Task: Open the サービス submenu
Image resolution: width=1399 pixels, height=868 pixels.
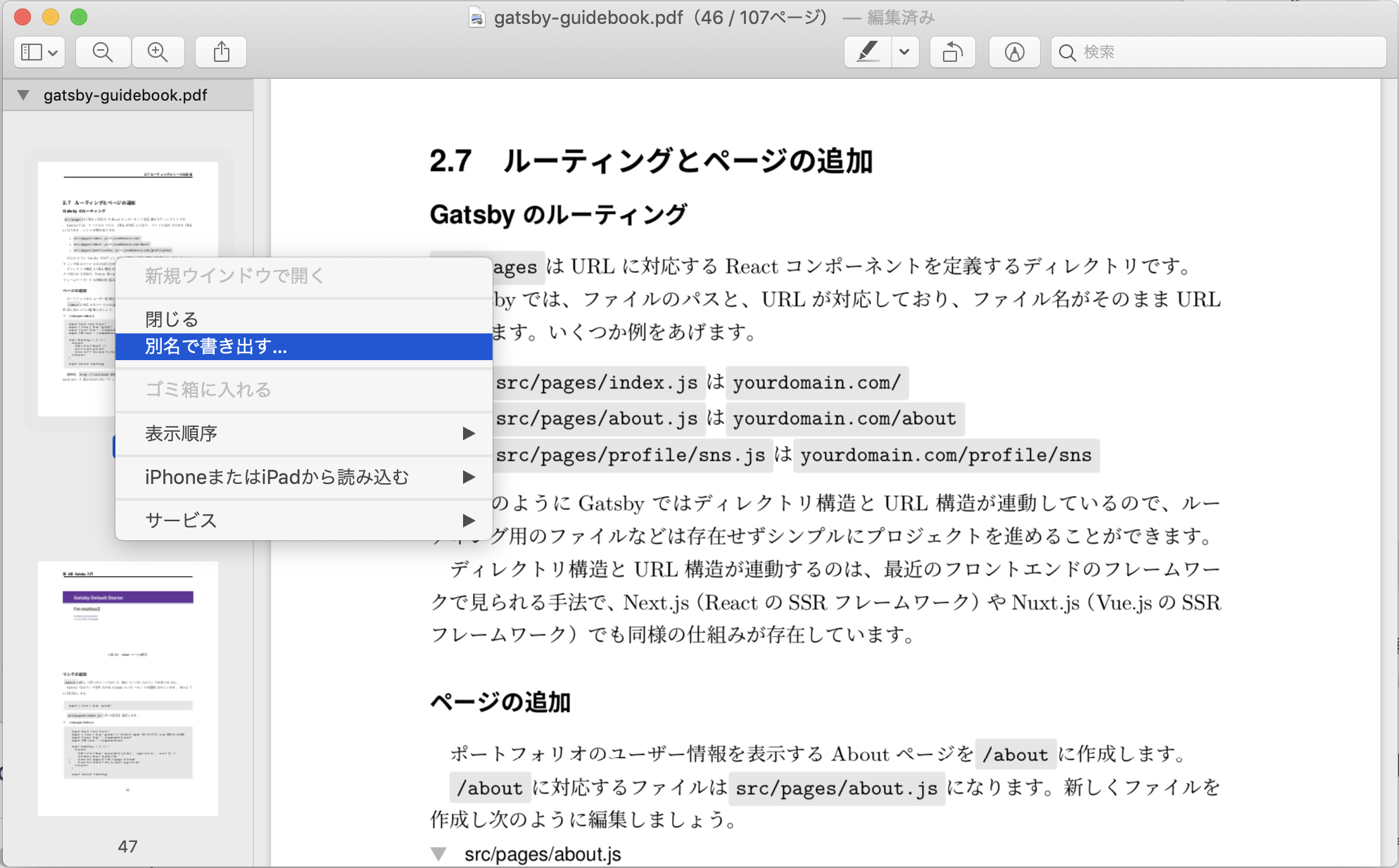Action: point(303,520)
